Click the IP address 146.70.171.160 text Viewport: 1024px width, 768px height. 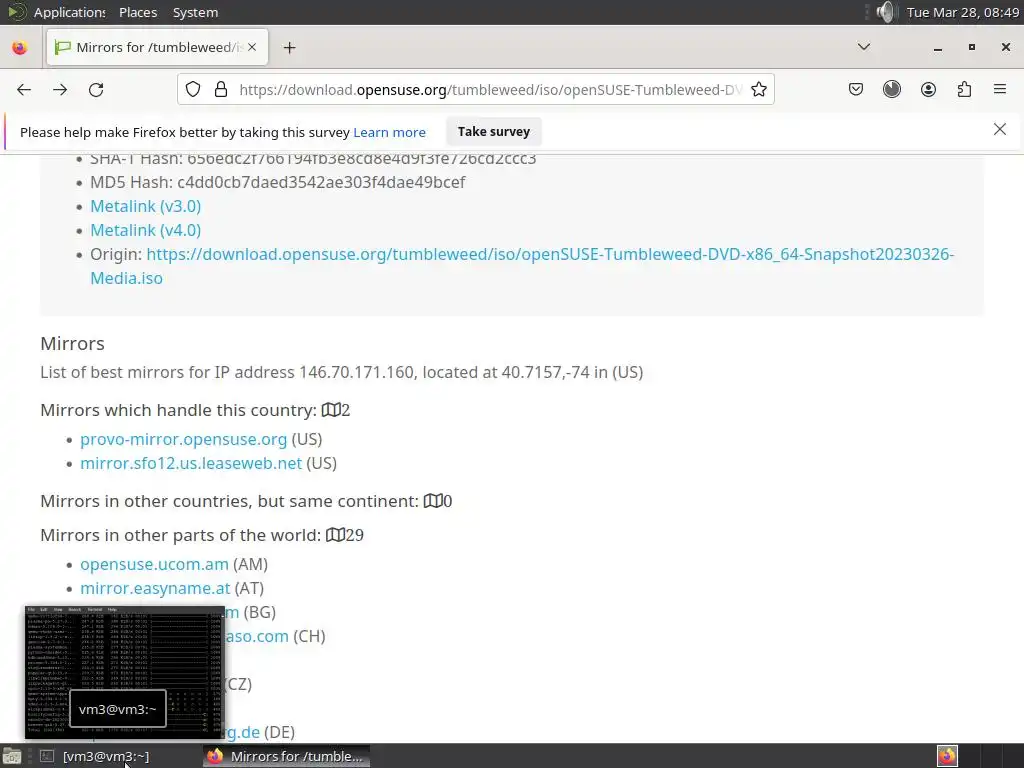pos(357,372)
